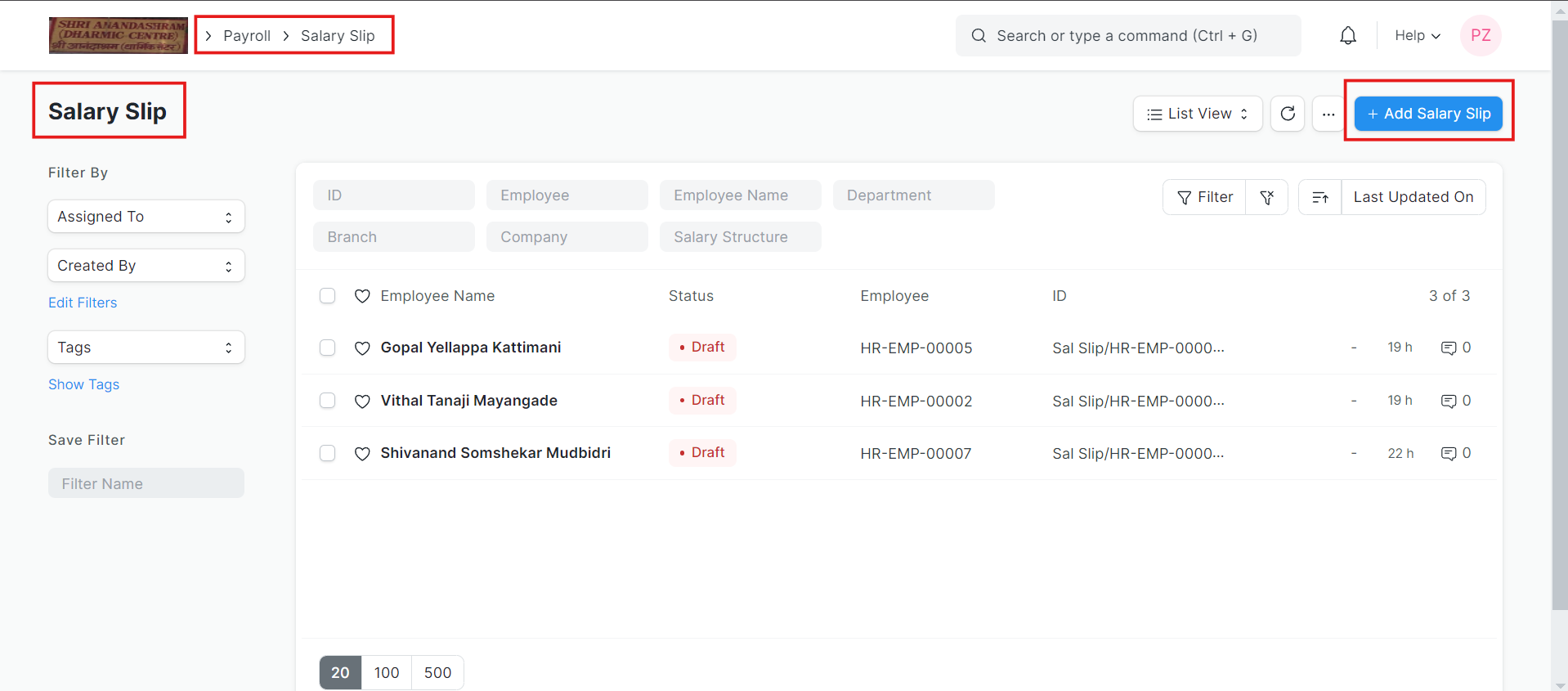Click the header heart icon
Screen dimensions: 1568x691
(362, 296)
